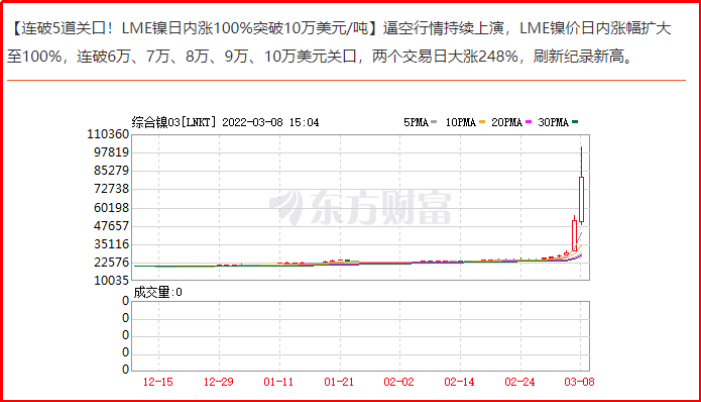701x402 pixels.
Task: Click the y-axis value 47657
Action: [x=111, y=226]
